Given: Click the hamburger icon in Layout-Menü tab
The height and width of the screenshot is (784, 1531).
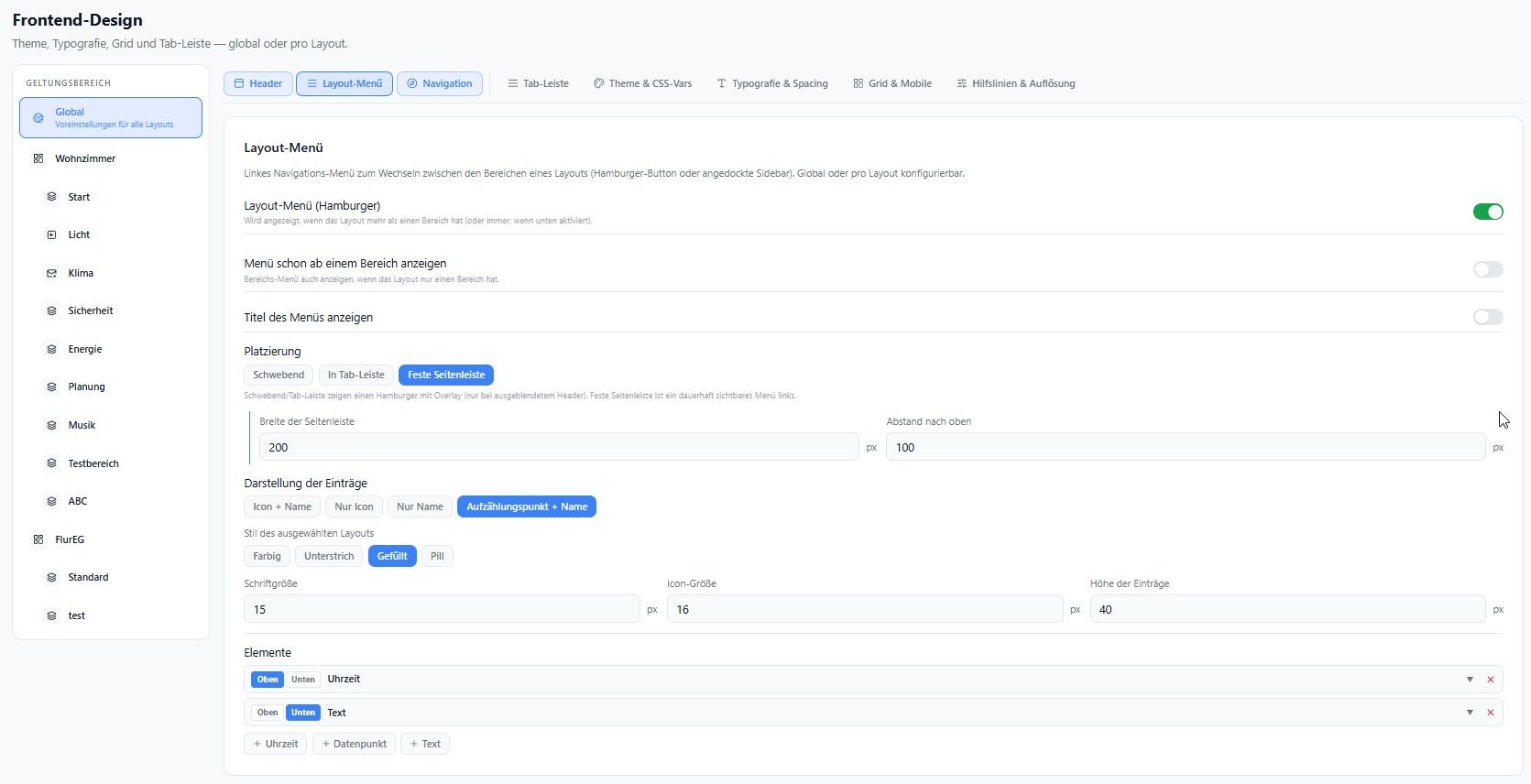Looking at the screenshot, I should 312,83.
